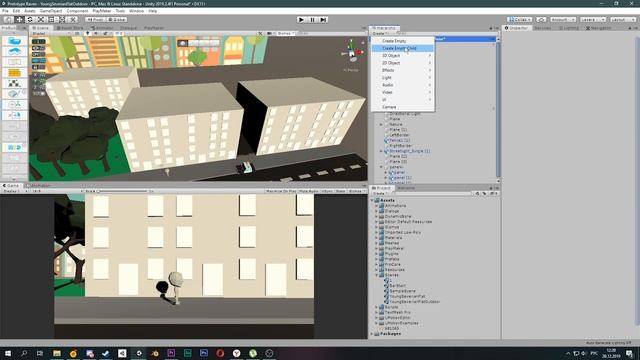This screenshot has height=360, width=640.
Task: Adjust the Game view Scale slider
Action: click(122, 191)
